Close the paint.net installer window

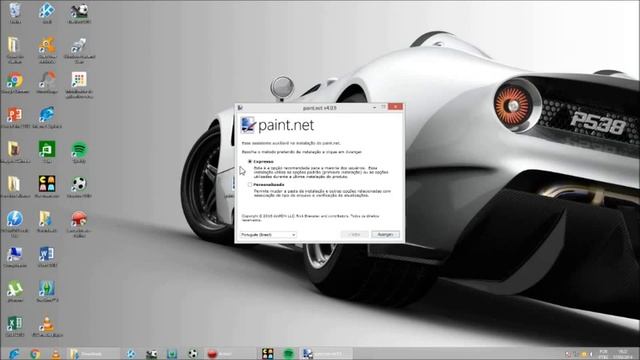coord(395,107)
